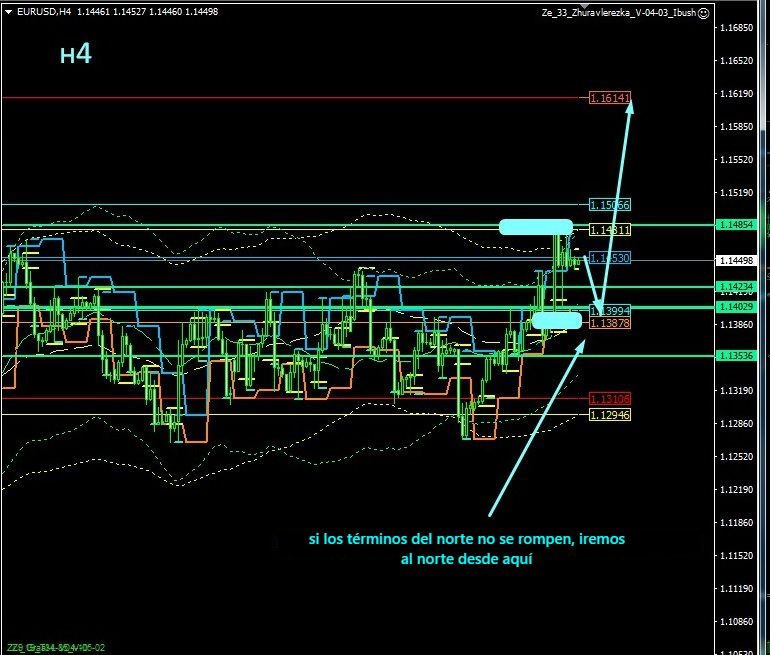Click the 1.12860 value on price scale

point(736,424)
